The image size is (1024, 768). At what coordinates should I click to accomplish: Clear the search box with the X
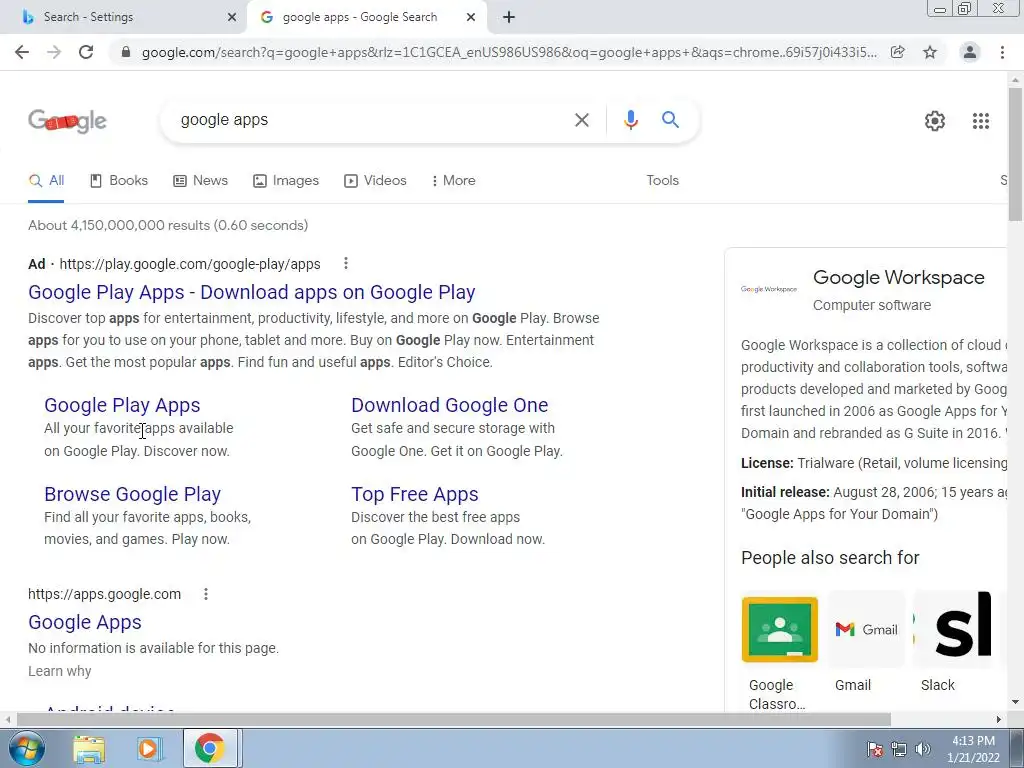coord(581,120)
